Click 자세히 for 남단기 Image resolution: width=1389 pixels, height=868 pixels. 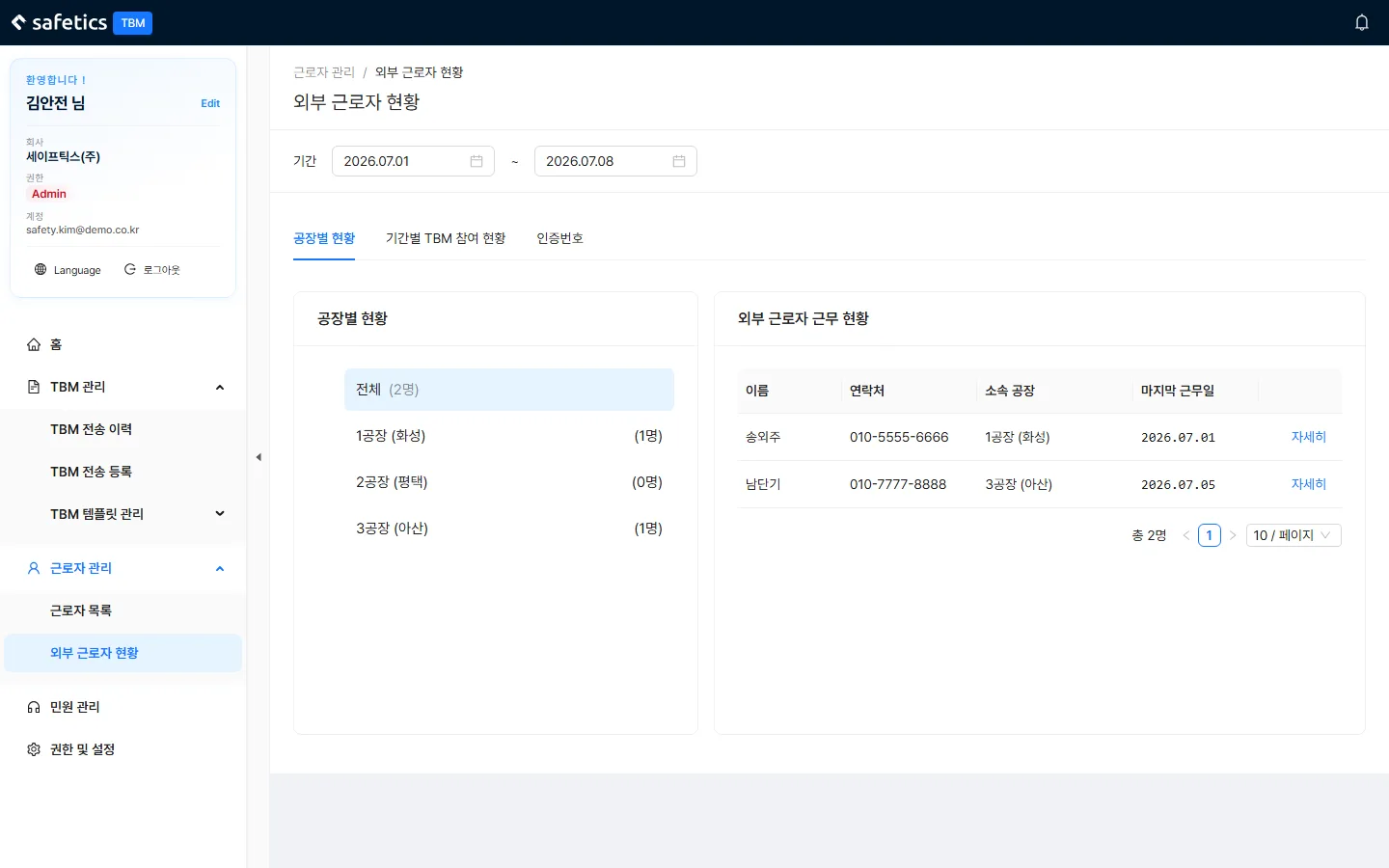pyautogui.click(x=1309, y=484)
